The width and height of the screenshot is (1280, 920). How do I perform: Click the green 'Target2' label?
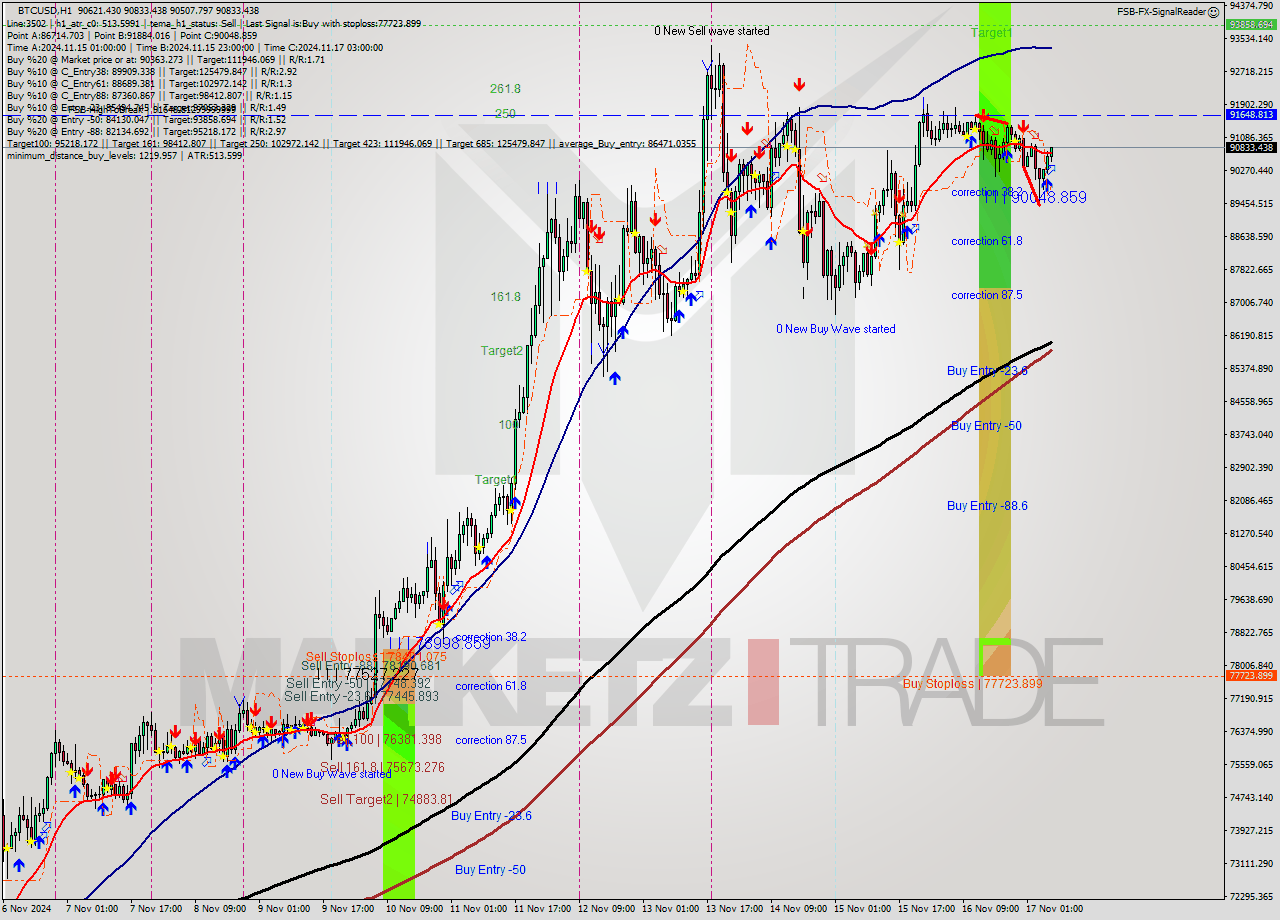(501, 351)
